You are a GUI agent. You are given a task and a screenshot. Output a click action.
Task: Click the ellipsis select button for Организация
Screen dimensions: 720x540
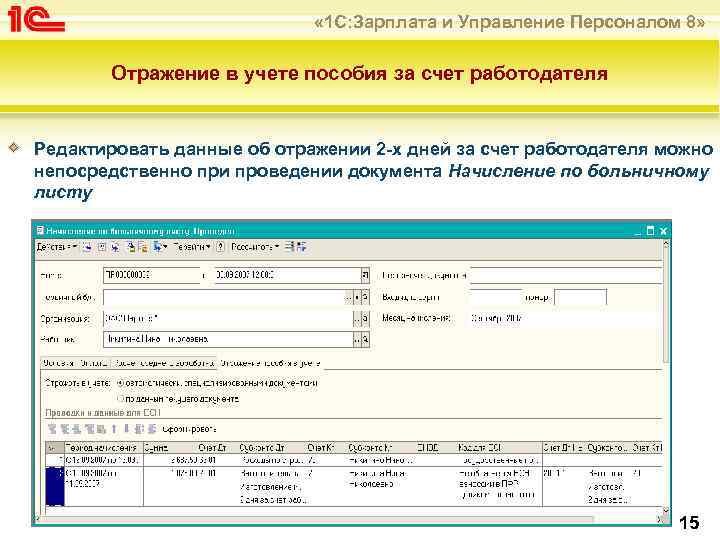(357, 318)
